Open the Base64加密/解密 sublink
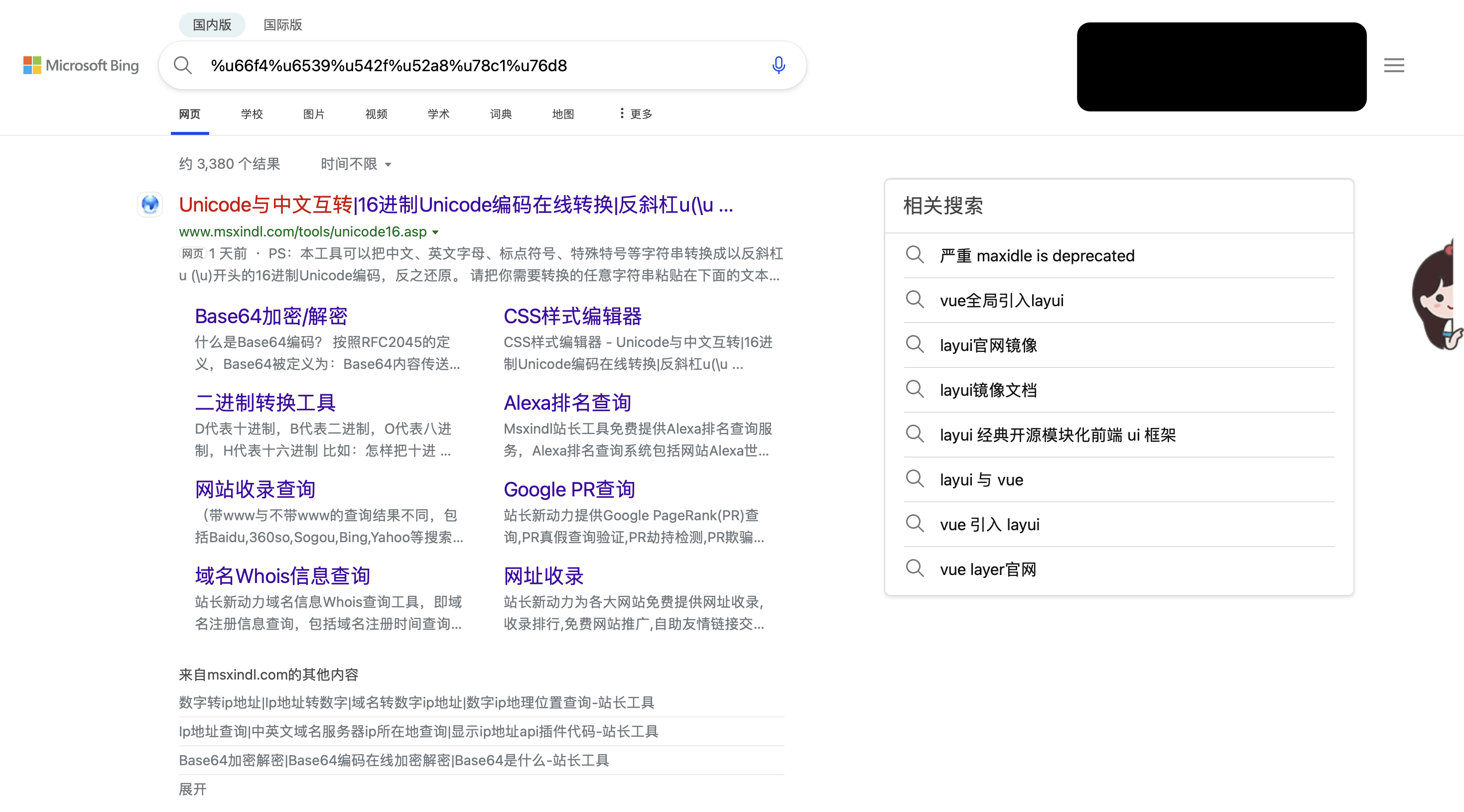1464x812 pixels. pyautogui.click(x=271, y=316)
